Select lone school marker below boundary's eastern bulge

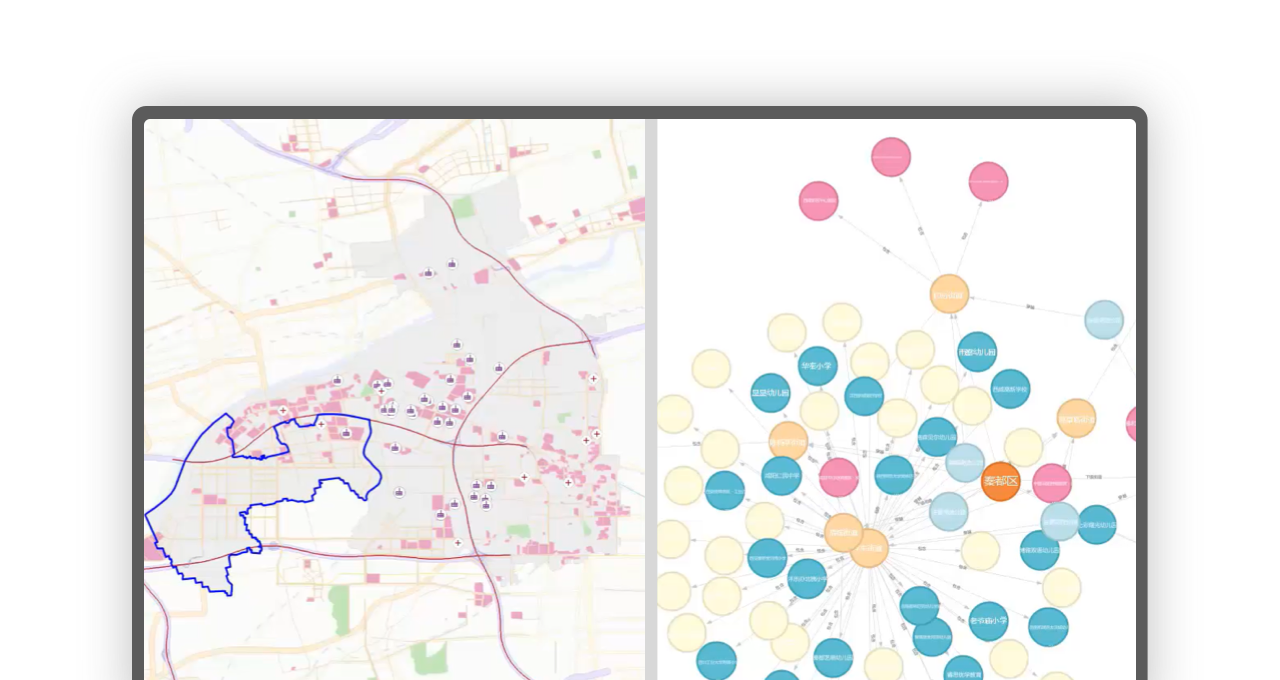[x=399, y=492]
